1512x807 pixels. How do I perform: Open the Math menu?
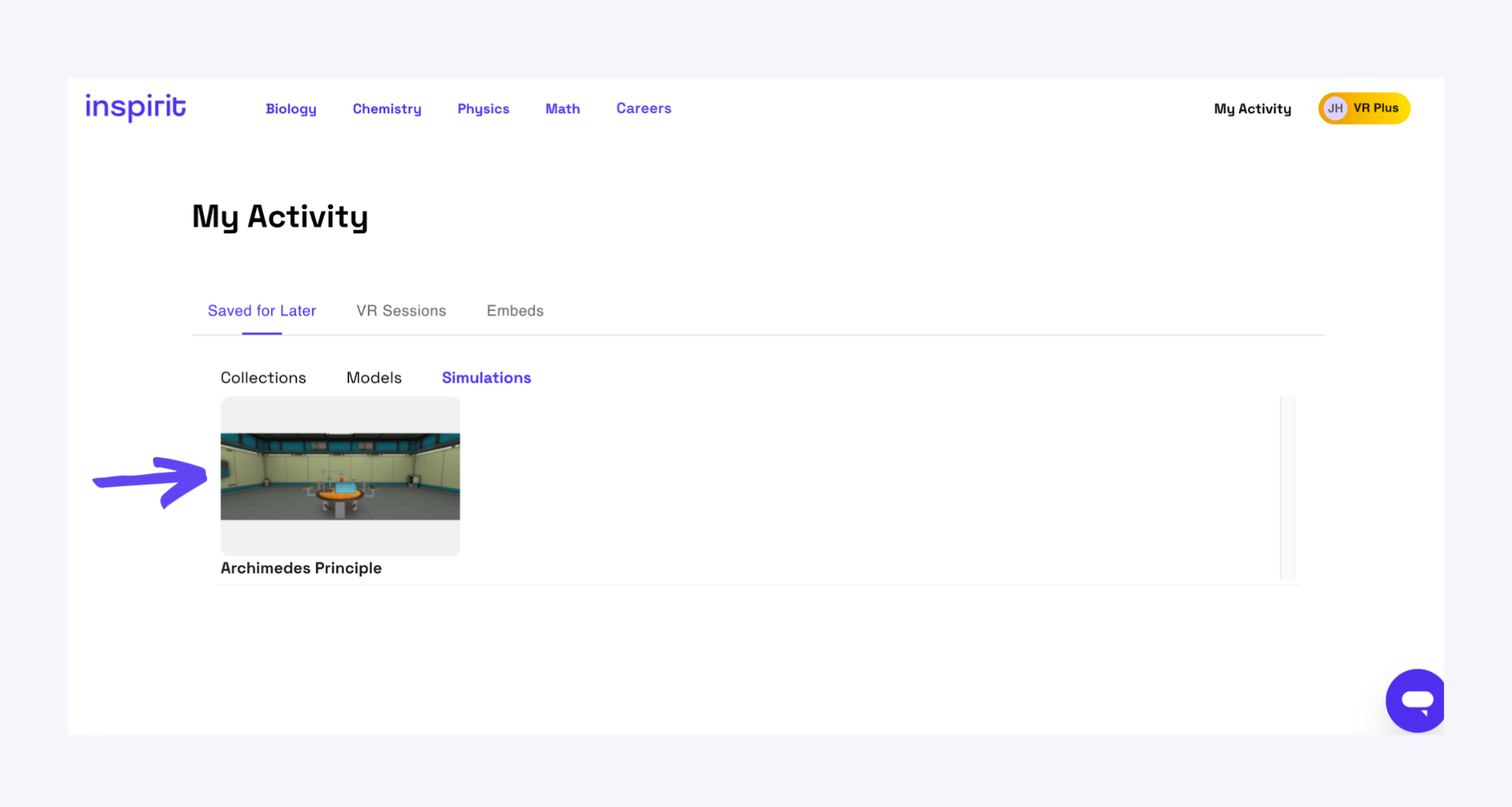pos(563,109)
